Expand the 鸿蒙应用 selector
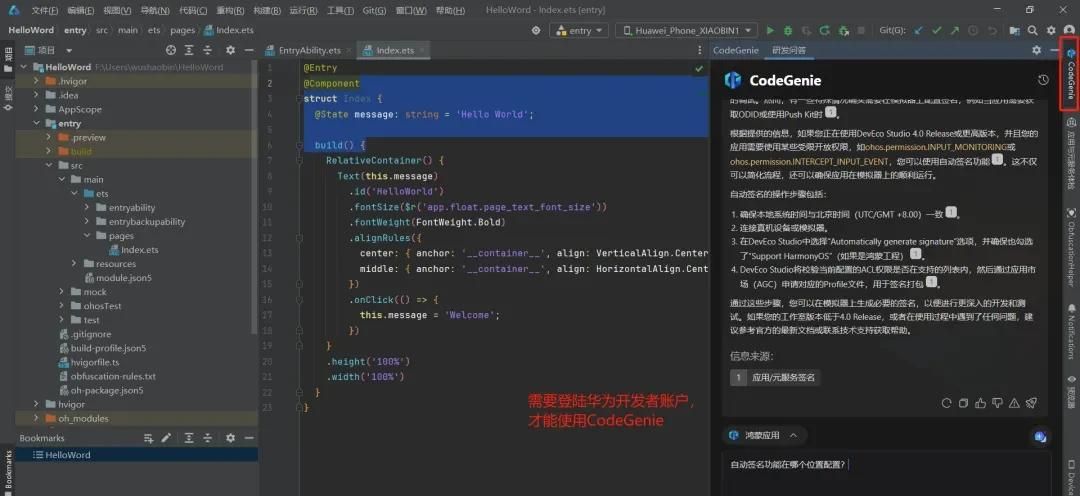Screen dimensions: 1080x496 pos(763,435)
